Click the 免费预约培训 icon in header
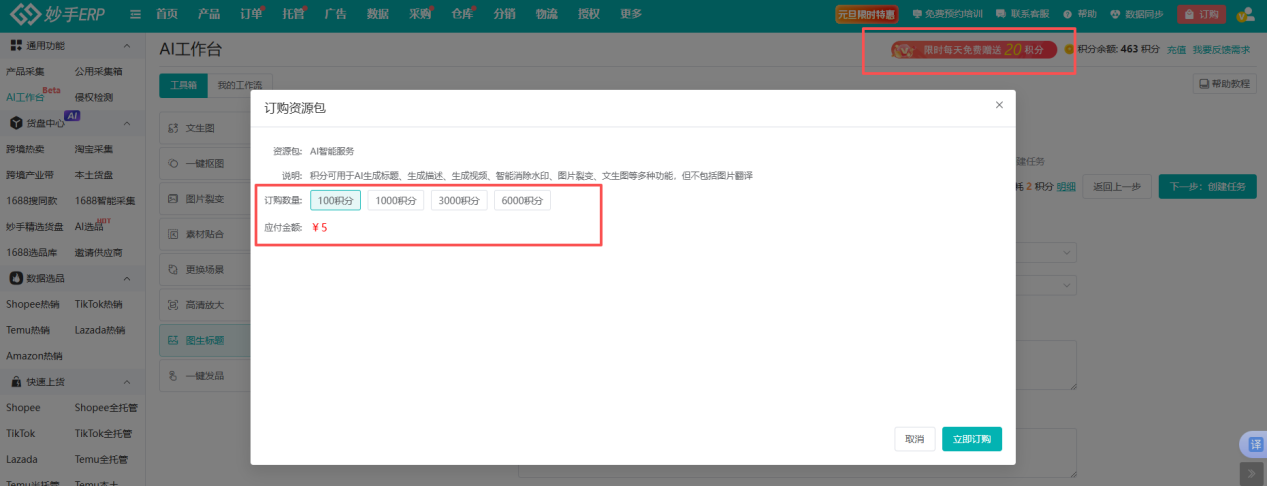The width and height of the screenshot is (1267, 486). pyautogui.click(x=917, y=15)
